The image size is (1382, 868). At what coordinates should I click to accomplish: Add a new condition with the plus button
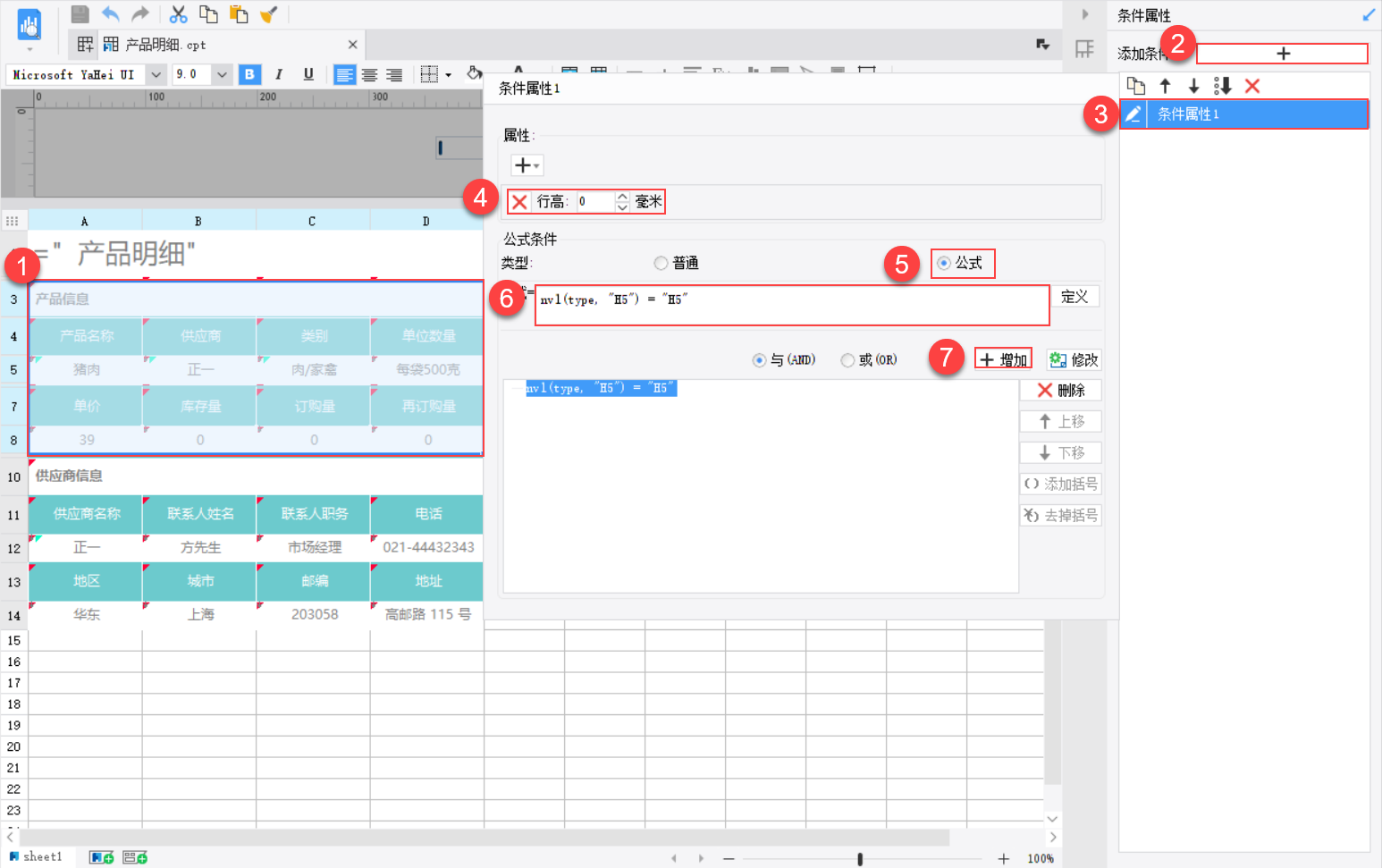pos(1283,54)
